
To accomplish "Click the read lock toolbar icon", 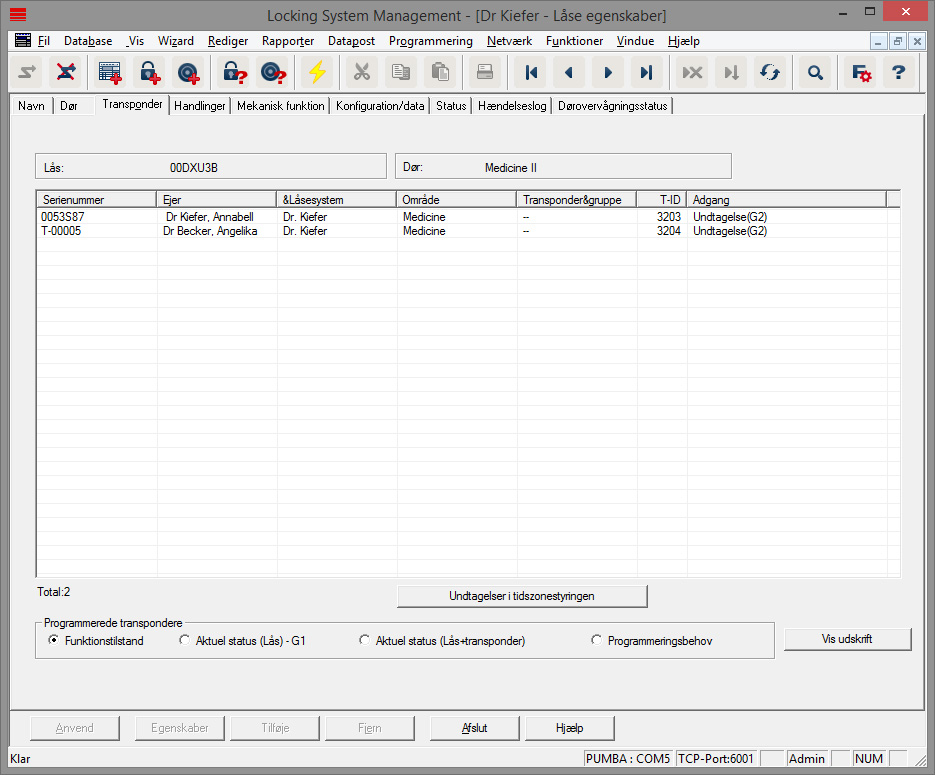I will click(234, 72).
